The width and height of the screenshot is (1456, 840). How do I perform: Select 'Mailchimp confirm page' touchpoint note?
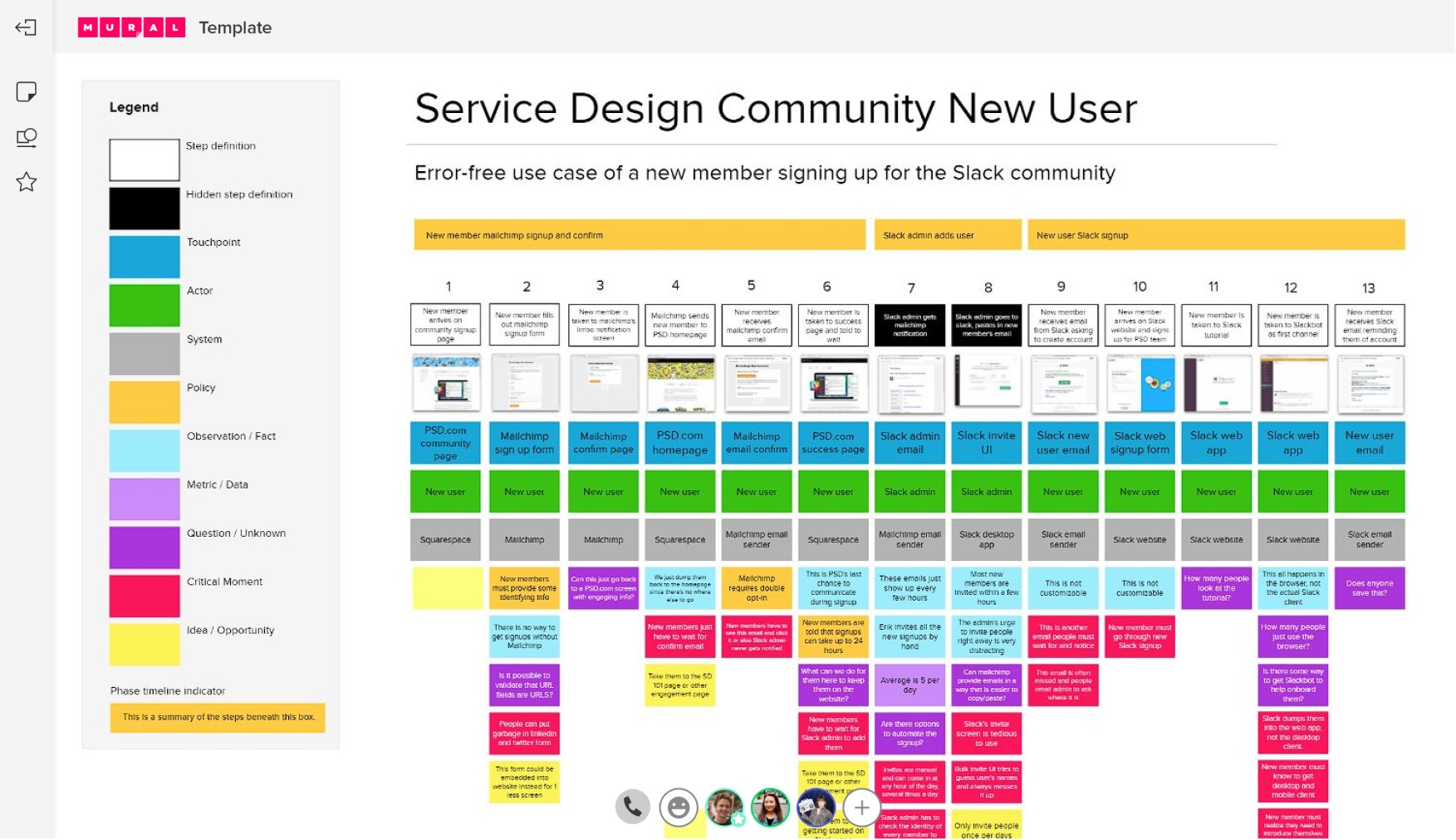point(603,443)
